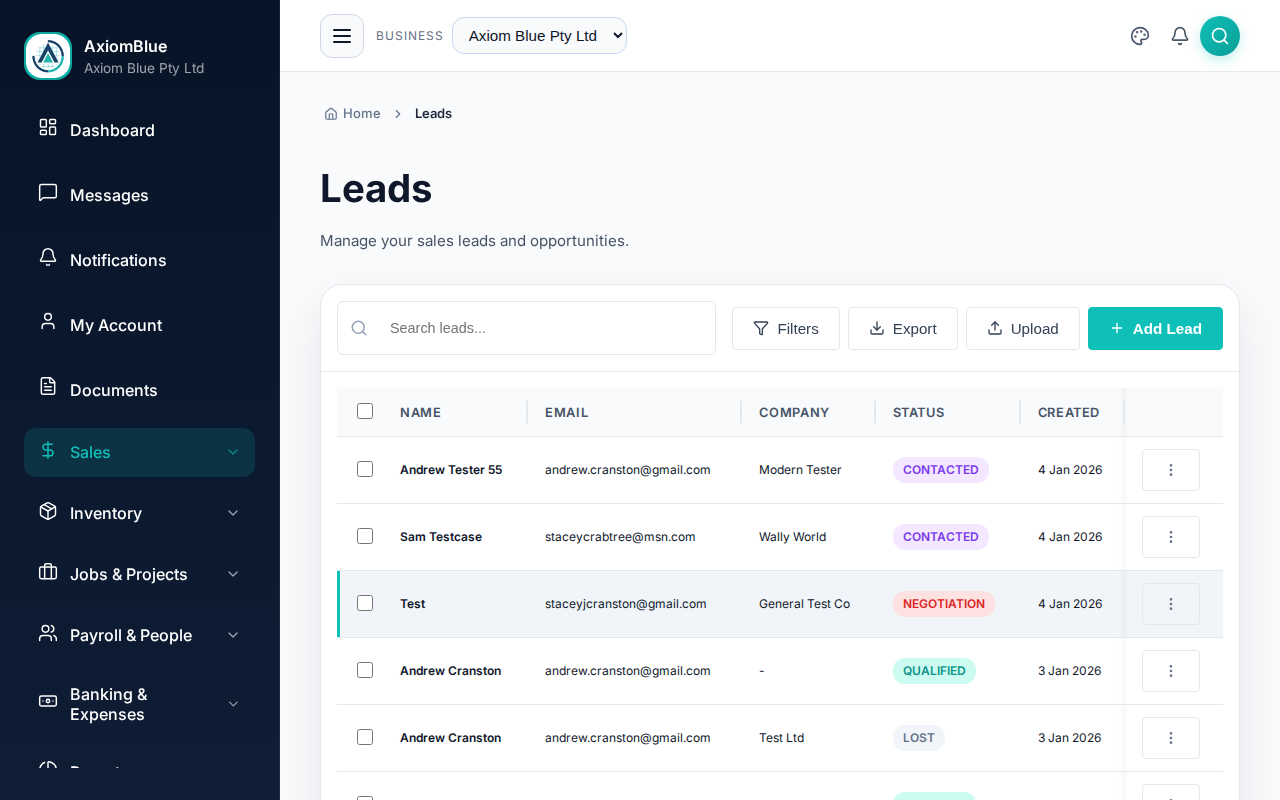Tick the checkbox for Sam Testcase
1280x800 pixels.
pos(365,536)
